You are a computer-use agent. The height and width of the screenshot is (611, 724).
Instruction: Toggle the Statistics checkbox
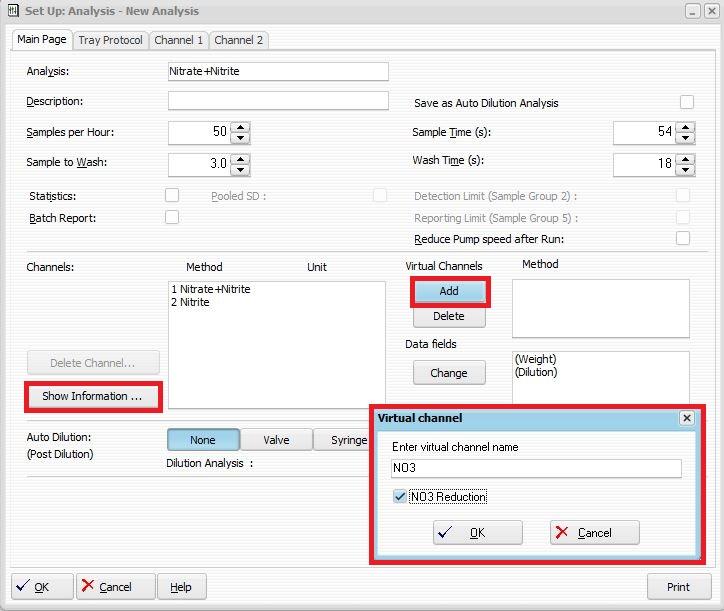pos(172,196)
